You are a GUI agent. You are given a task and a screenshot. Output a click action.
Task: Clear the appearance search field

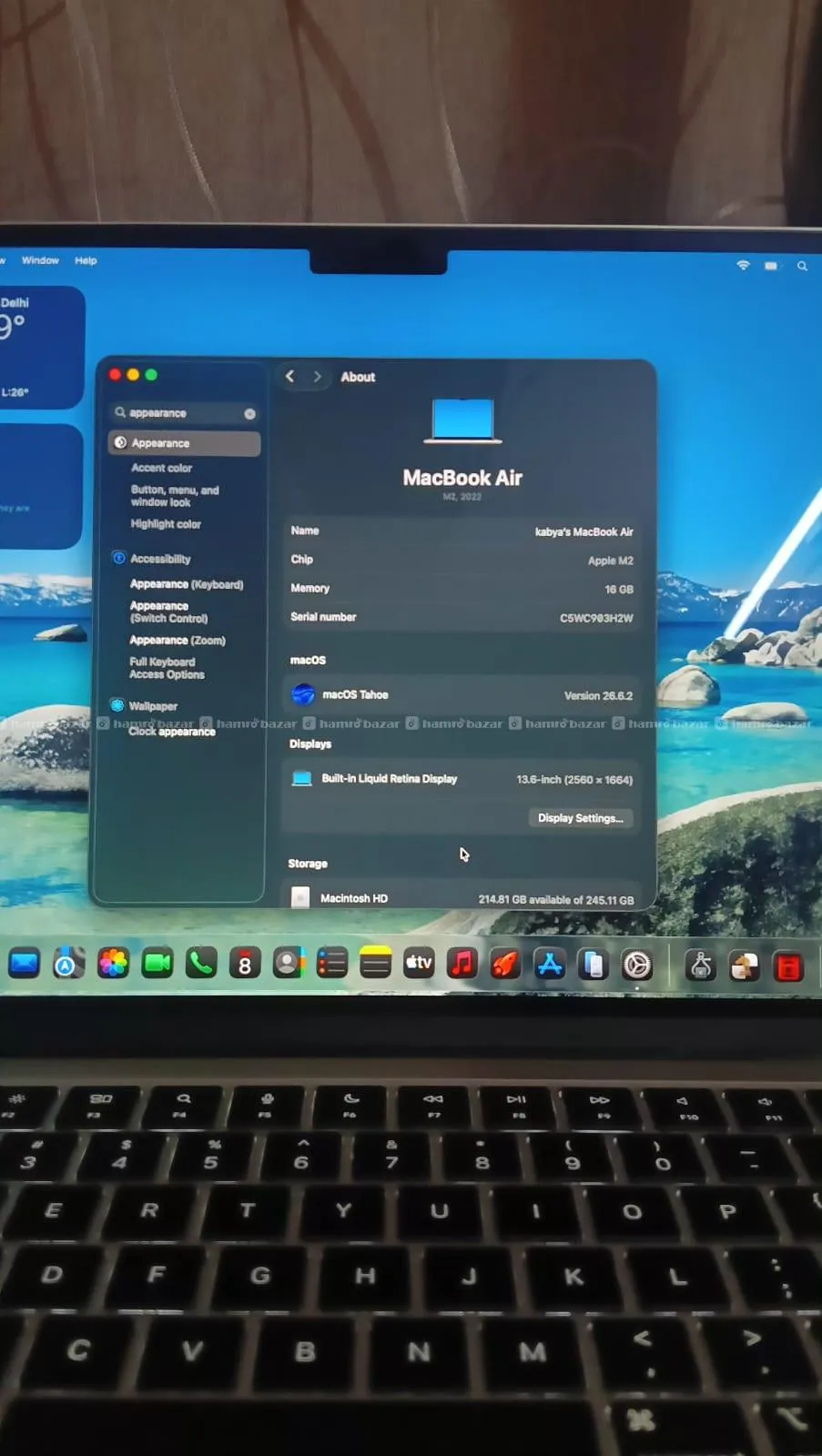(249, 414)
